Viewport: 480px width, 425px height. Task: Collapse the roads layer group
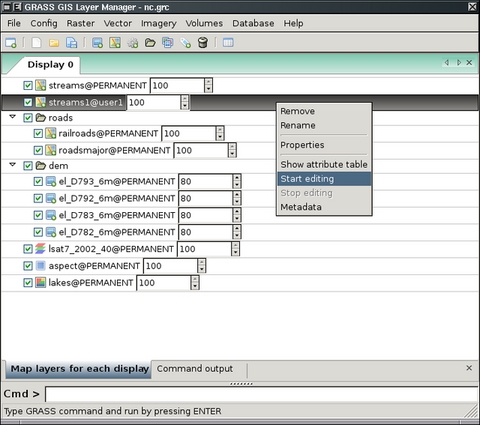point(13,117)
